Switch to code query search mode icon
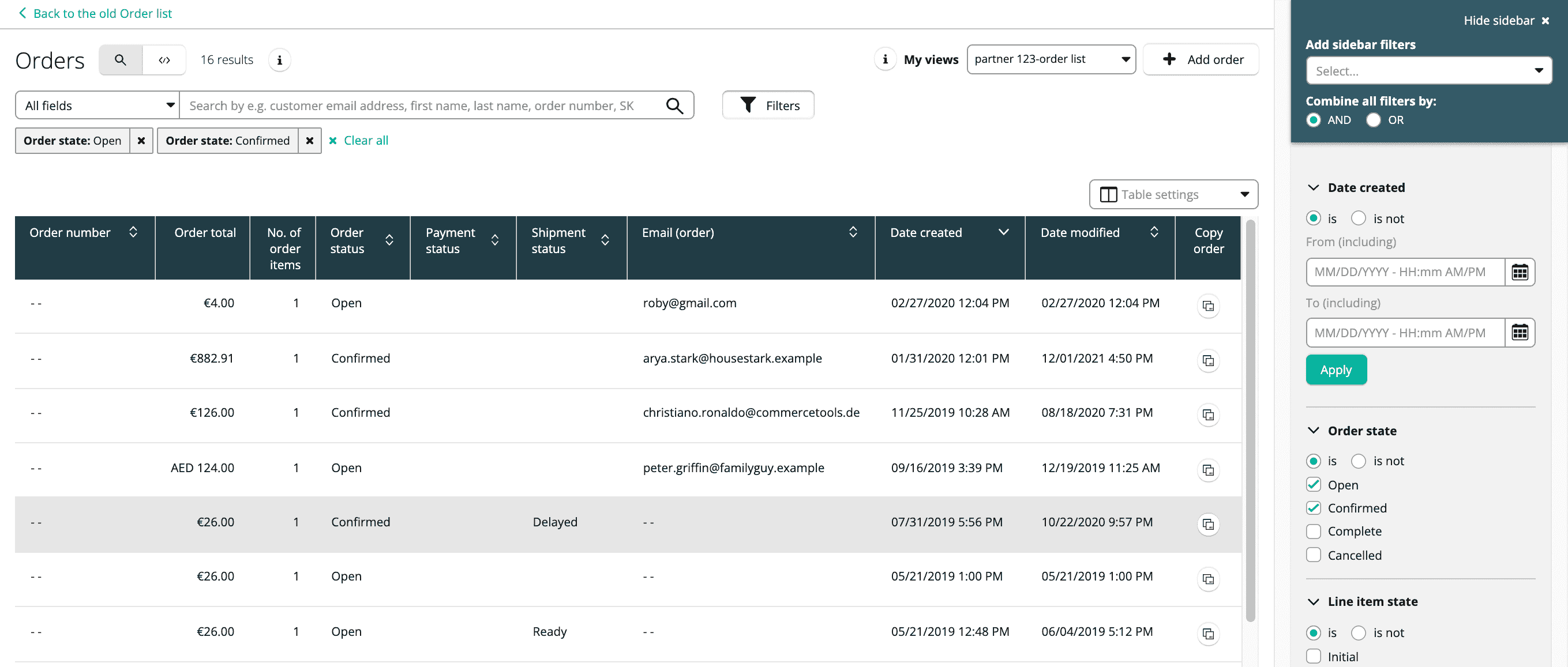The image size is (1568, 667). click(164, 59)
